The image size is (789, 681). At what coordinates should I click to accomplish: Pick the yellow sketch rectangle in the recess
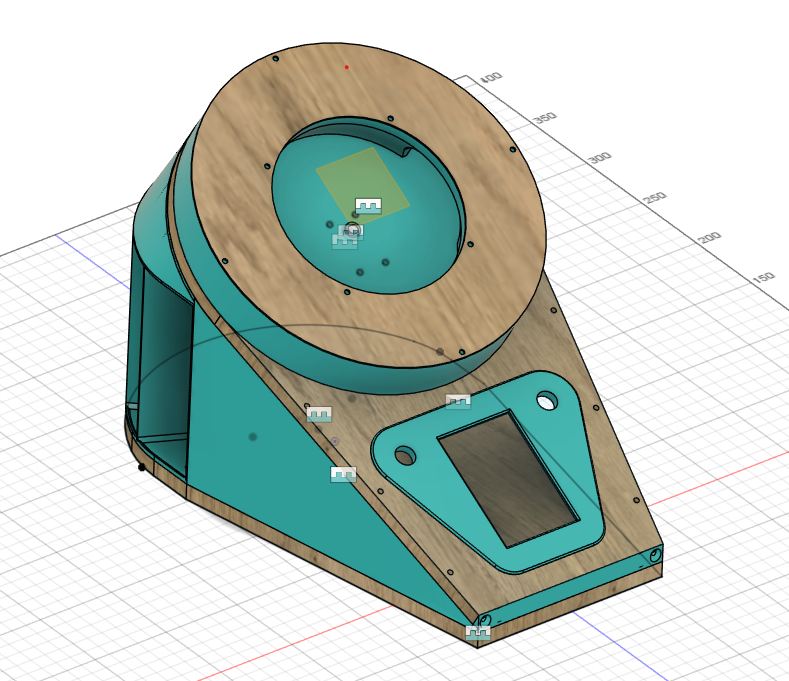click(x=362, y=185)
